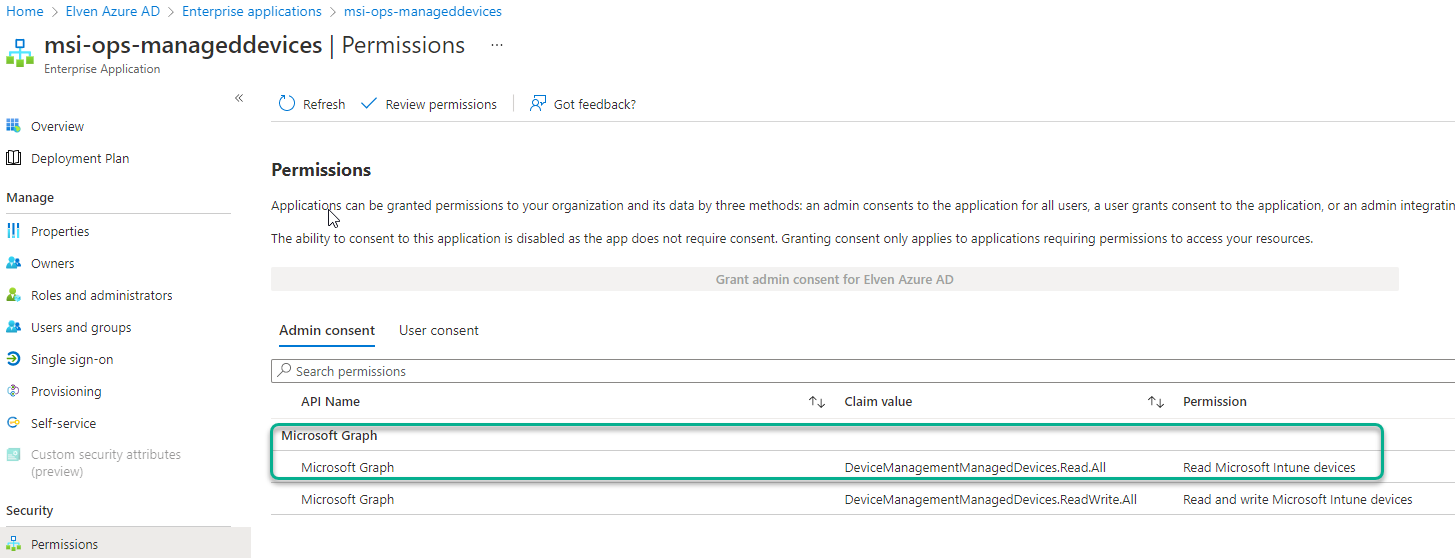This screenshot has width=1455, height=558.
Task: Open the more options ellipsis next to the title
Action: pyautogui.click(x=497, y=46)
